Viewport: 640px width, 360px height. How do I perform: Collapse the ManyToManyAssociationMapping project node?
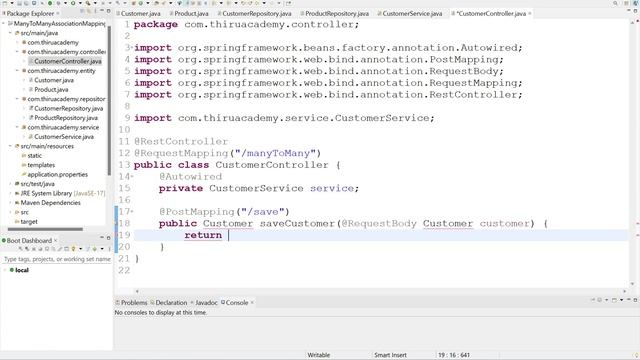pos(4,24)
